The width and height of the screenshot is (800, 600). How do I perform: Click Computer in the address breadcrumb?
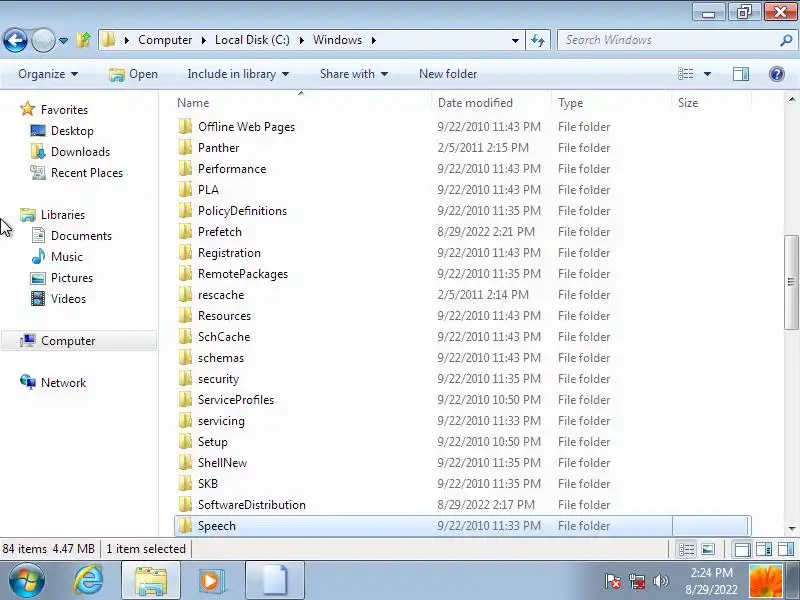pyautogui.click(x=165, y=40)
